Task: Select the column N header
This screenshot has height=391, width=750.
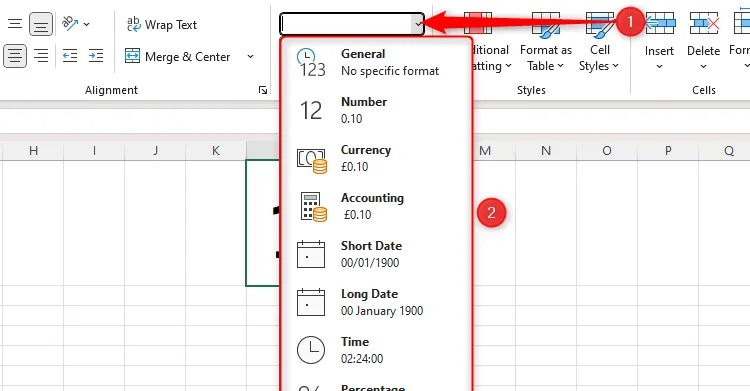Action: click(x=546, y=151)
